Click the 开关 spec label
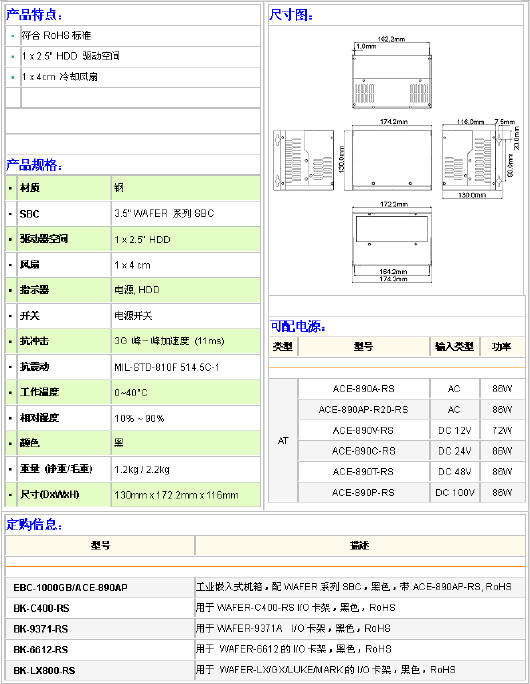The height and width of the screenshot is (684, 530). [x=30, y=315]
